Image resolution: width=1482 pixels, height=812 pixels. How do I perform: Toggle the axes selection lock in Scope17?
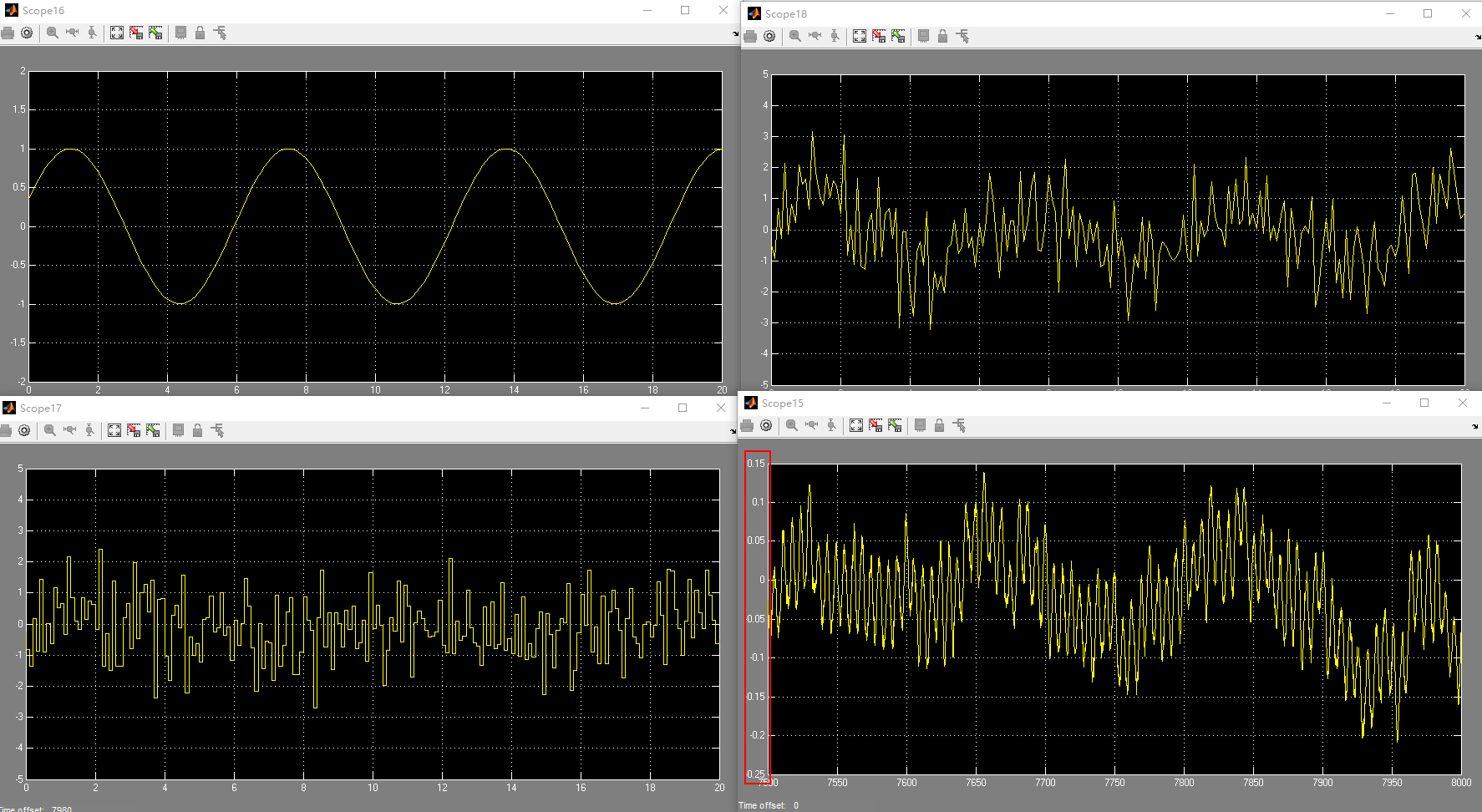point(197,430)
